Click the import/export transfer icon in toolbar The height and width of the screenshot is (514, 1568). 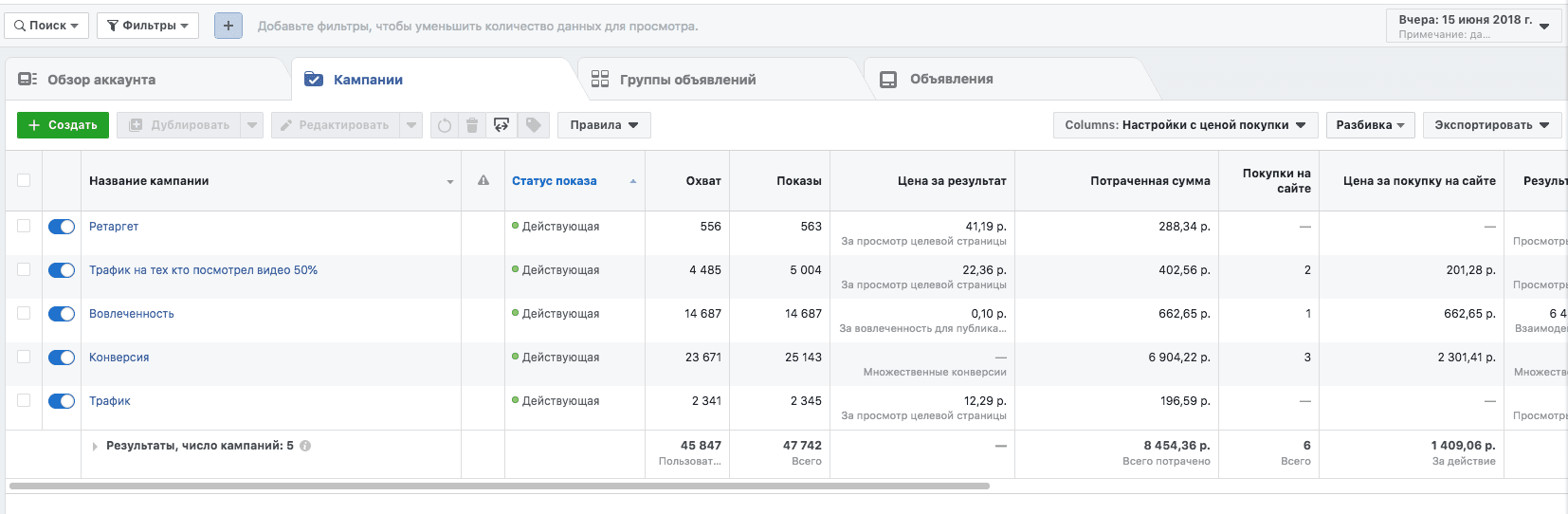tap(501, 125)
